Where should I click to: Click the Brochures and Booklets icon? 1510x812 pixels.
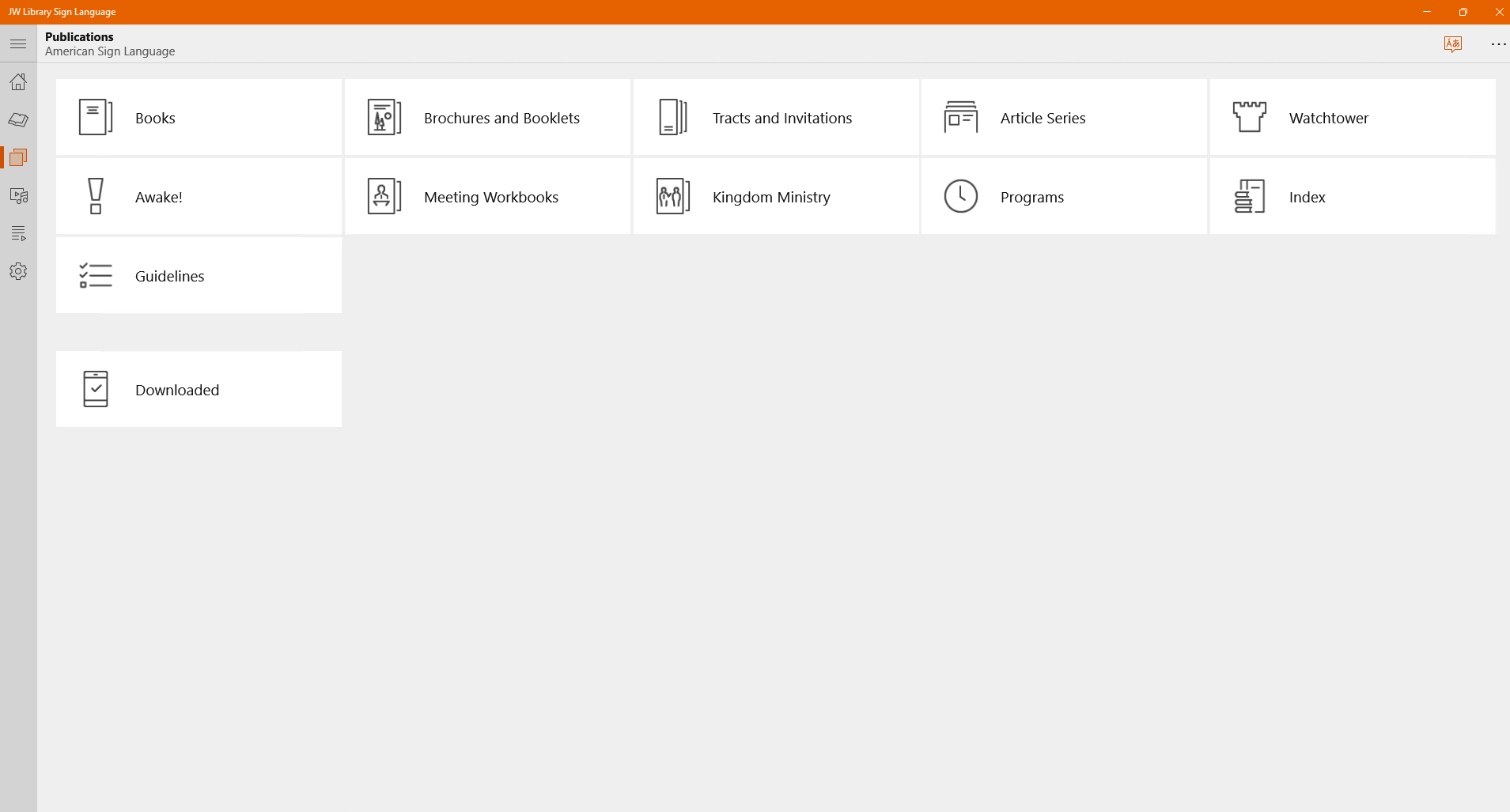[384, 117]
